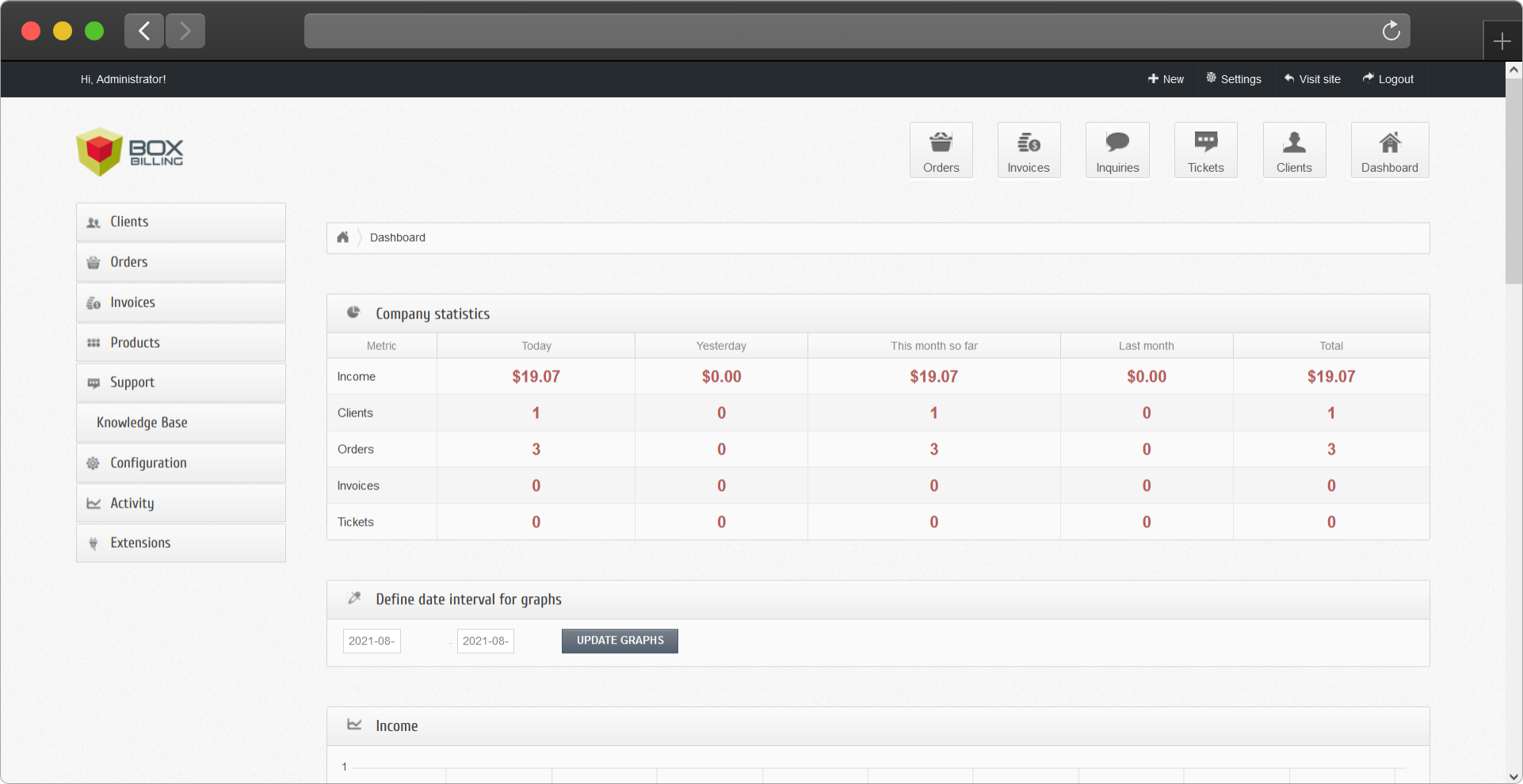Select the Tickets chat icon shortcut
1523x784 pixels.
1205,150
